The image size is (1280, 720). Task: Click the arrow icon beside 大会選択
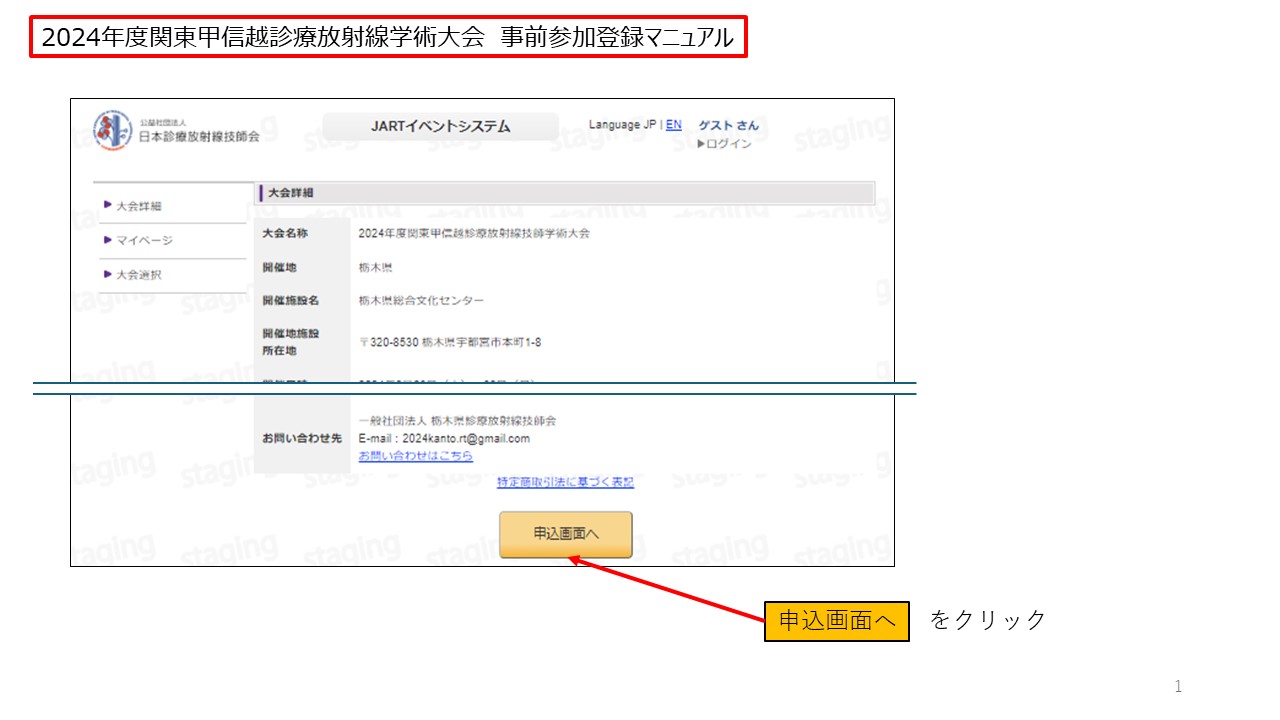pyautogui.click(x=108, y=274)
